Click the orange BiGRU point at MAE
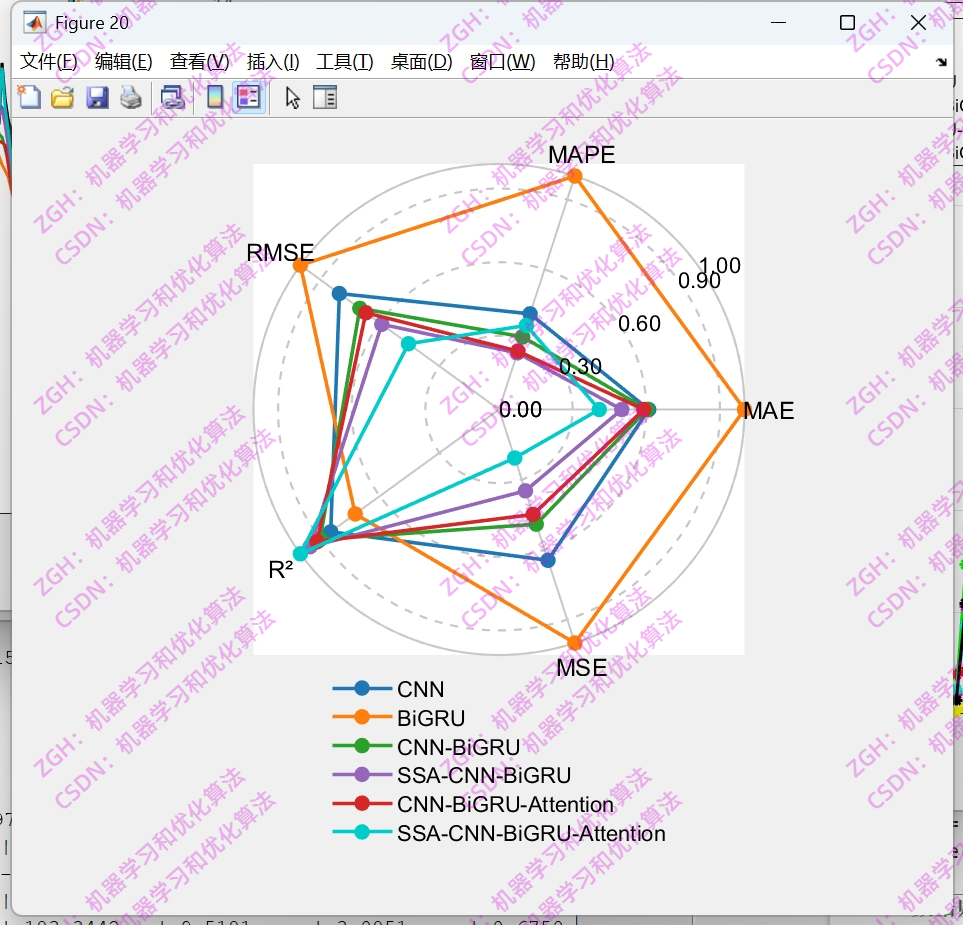963x925 pixels. pyautogui.click(x=743, y=409)
